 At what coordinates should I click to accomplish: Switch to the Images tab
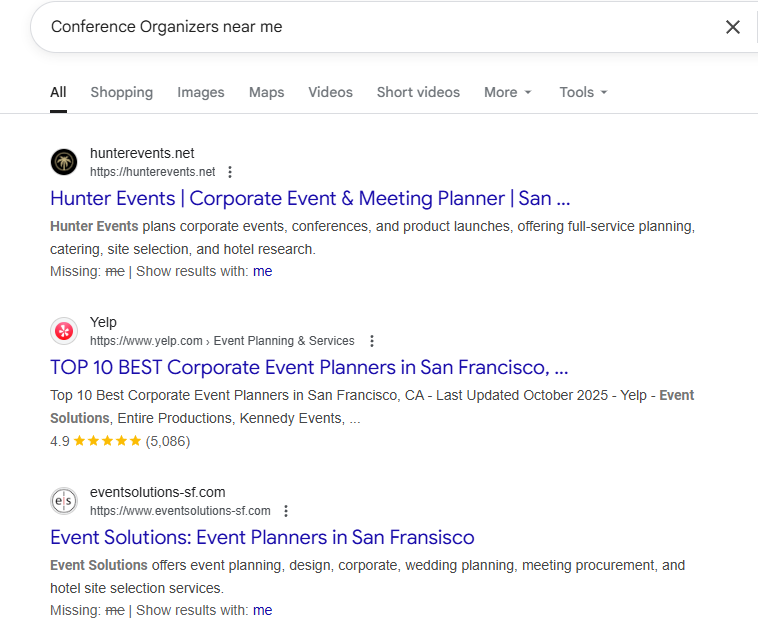tap(201, 92)
